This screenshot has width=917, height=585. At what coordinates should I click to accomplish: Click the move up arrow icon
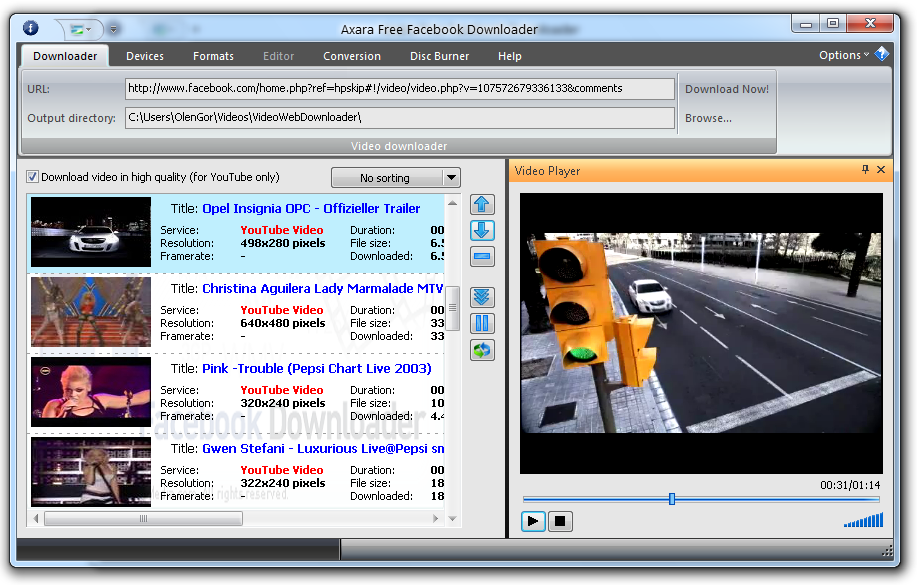(x=482, y=205)
